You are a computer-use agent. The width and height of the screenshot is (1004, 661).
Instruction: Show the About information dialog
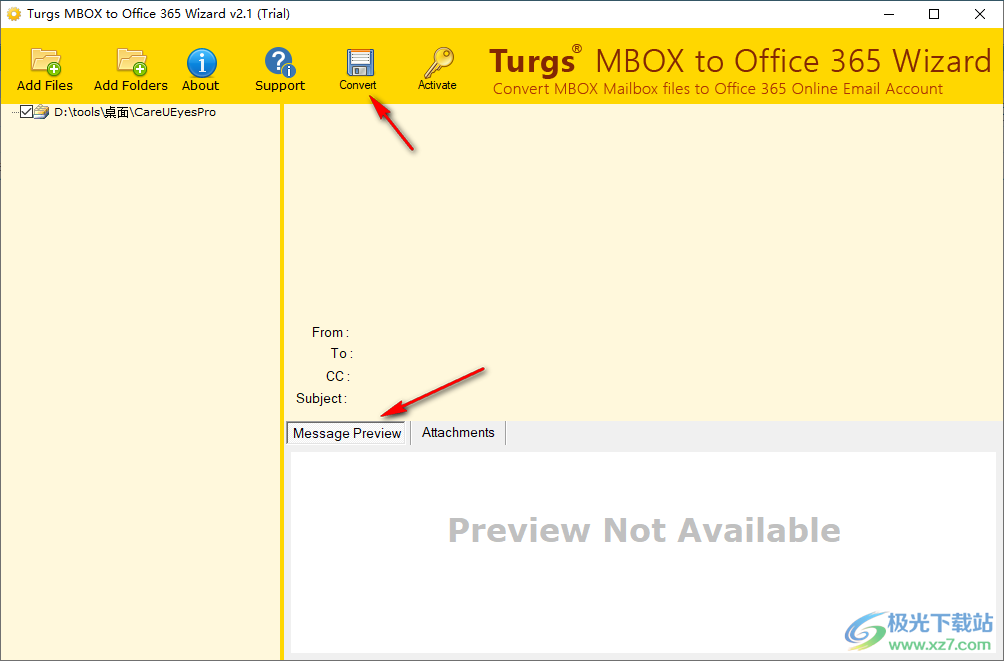pos(201,69)
